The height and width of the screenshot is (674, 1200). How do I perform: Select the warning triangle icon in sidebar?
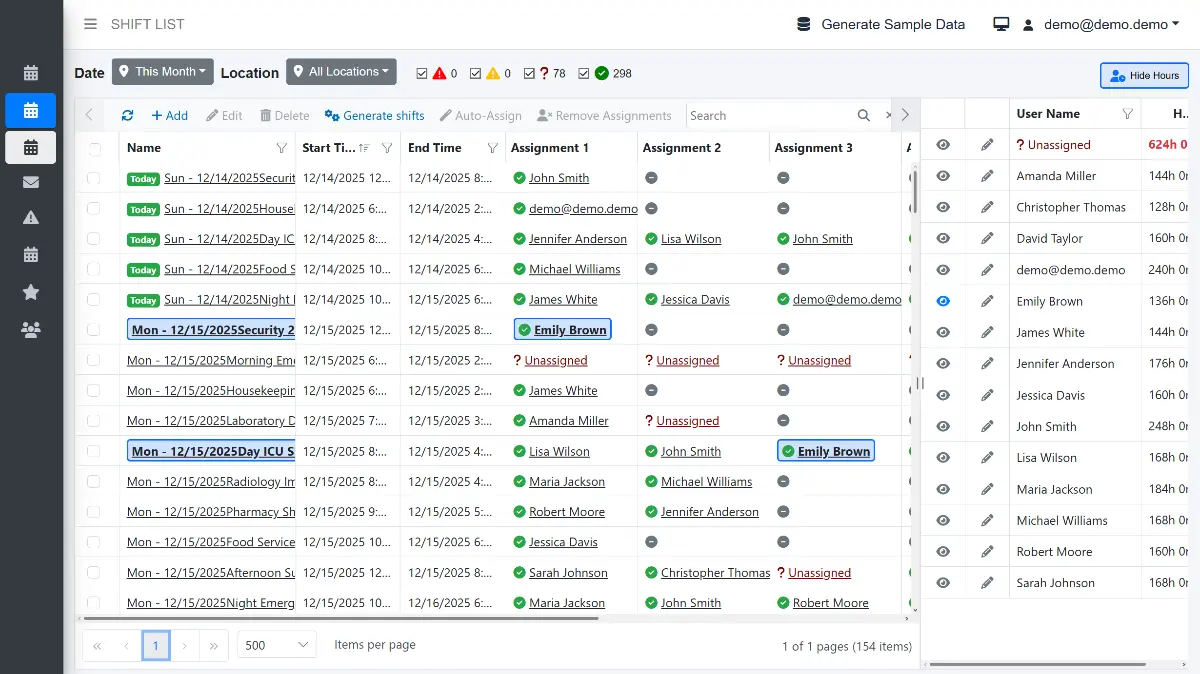click(31, 218)
